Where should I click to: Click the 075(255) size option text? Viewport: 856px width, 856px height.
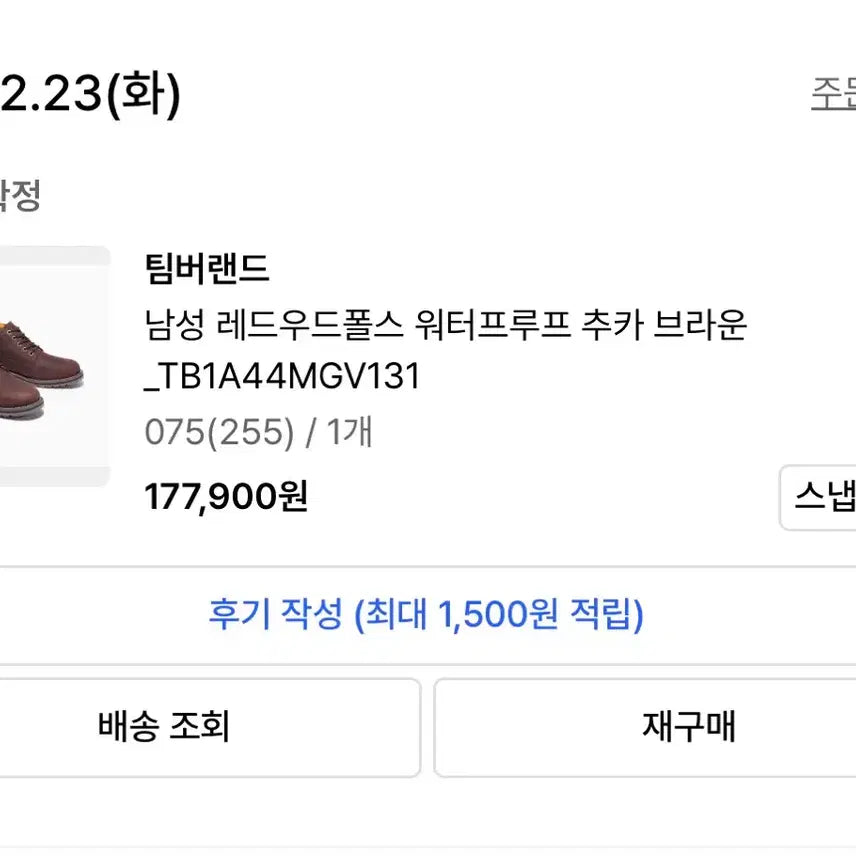(219, 433)
